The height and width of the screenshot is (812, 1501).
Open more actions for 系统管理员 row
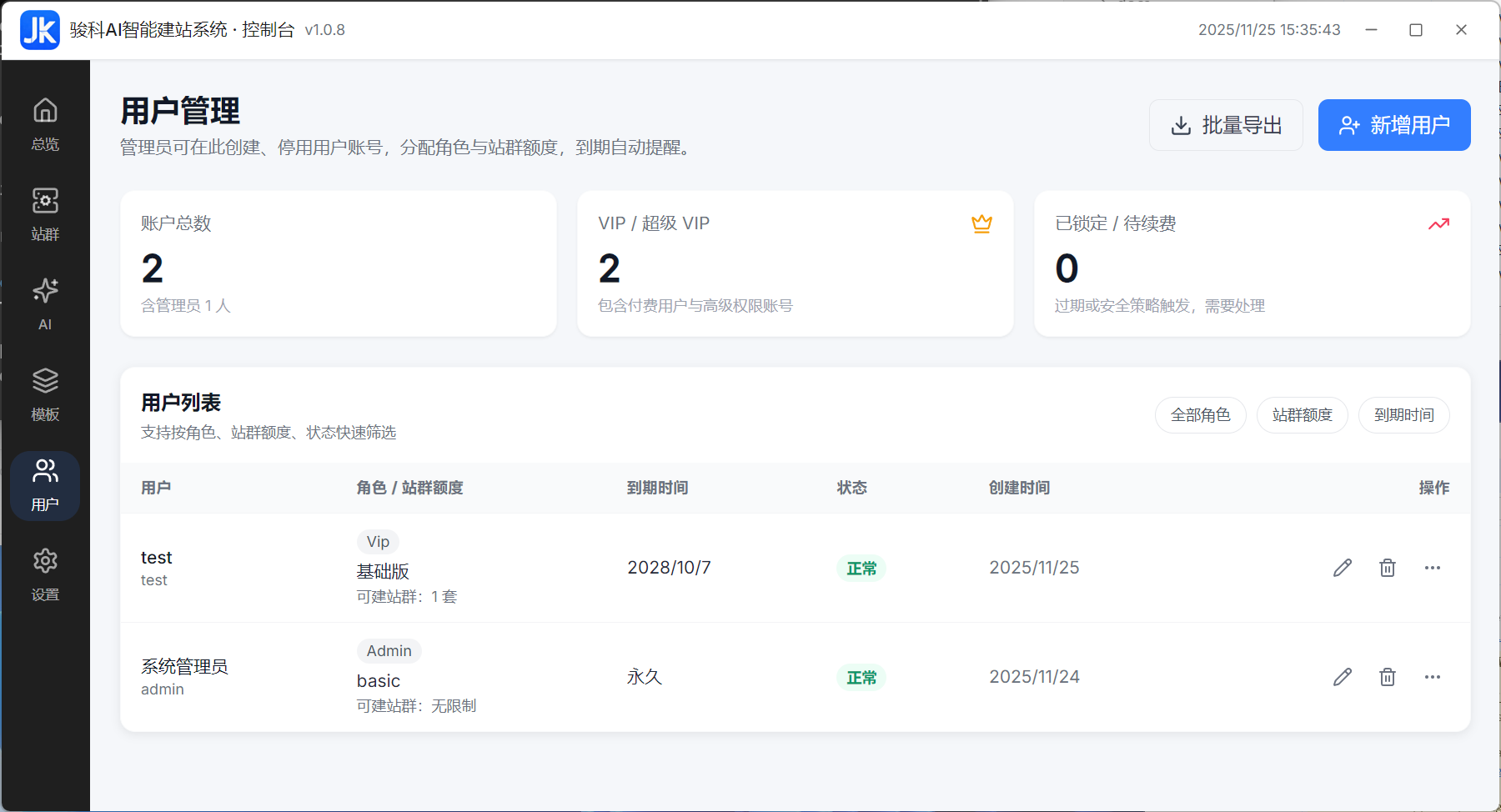click(1433, 677)
